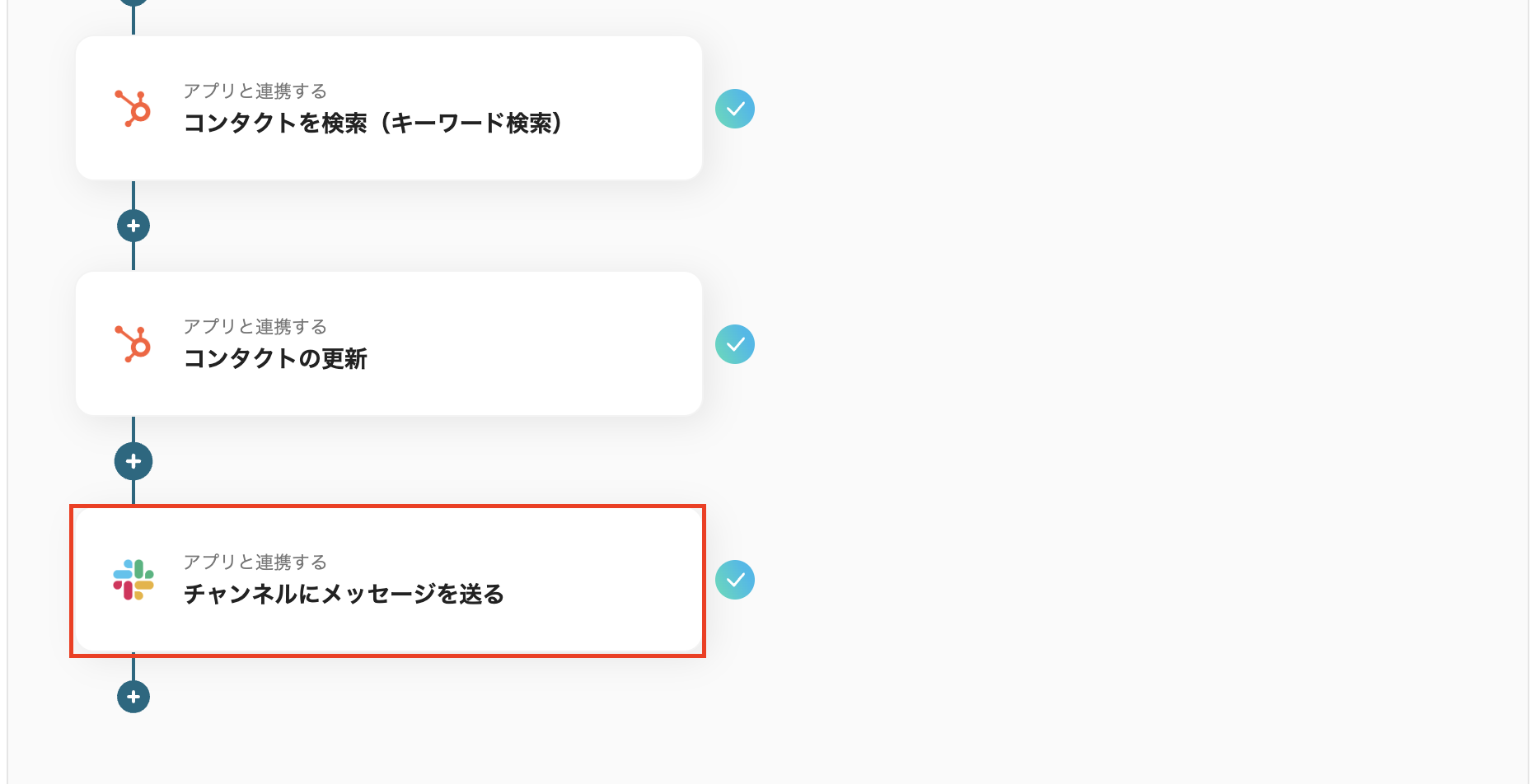Select the checkmark badge next to the Slack step

736,580
